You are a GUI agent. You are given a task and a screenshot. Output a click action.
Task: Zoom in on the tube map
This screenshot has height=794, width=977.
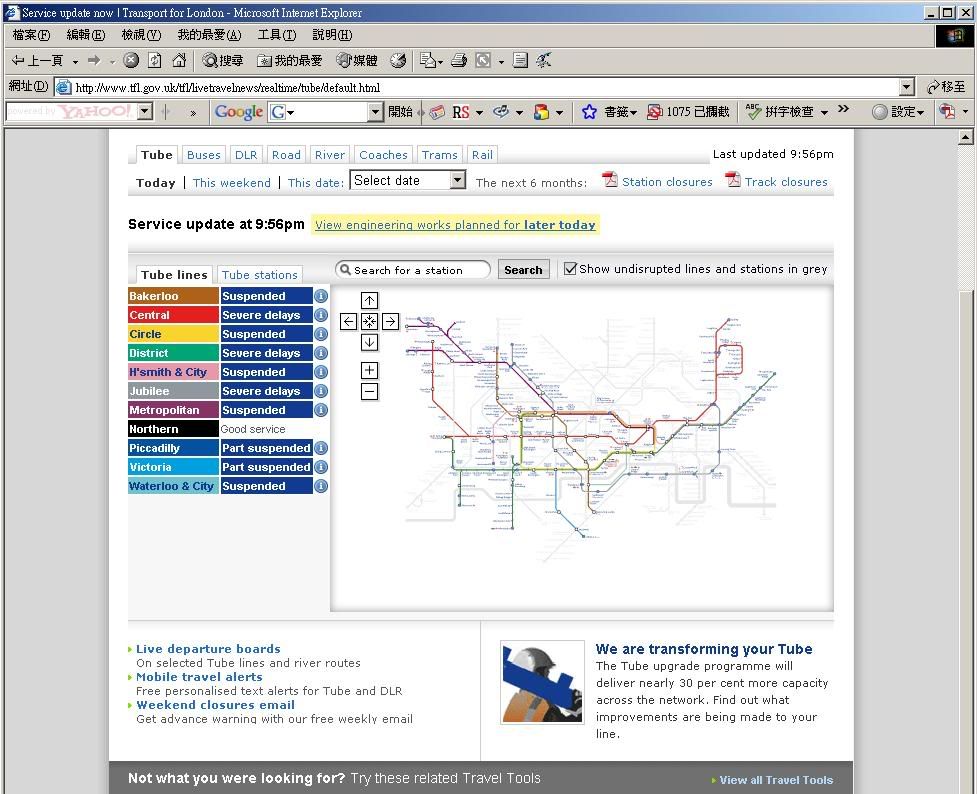point(369,371)
